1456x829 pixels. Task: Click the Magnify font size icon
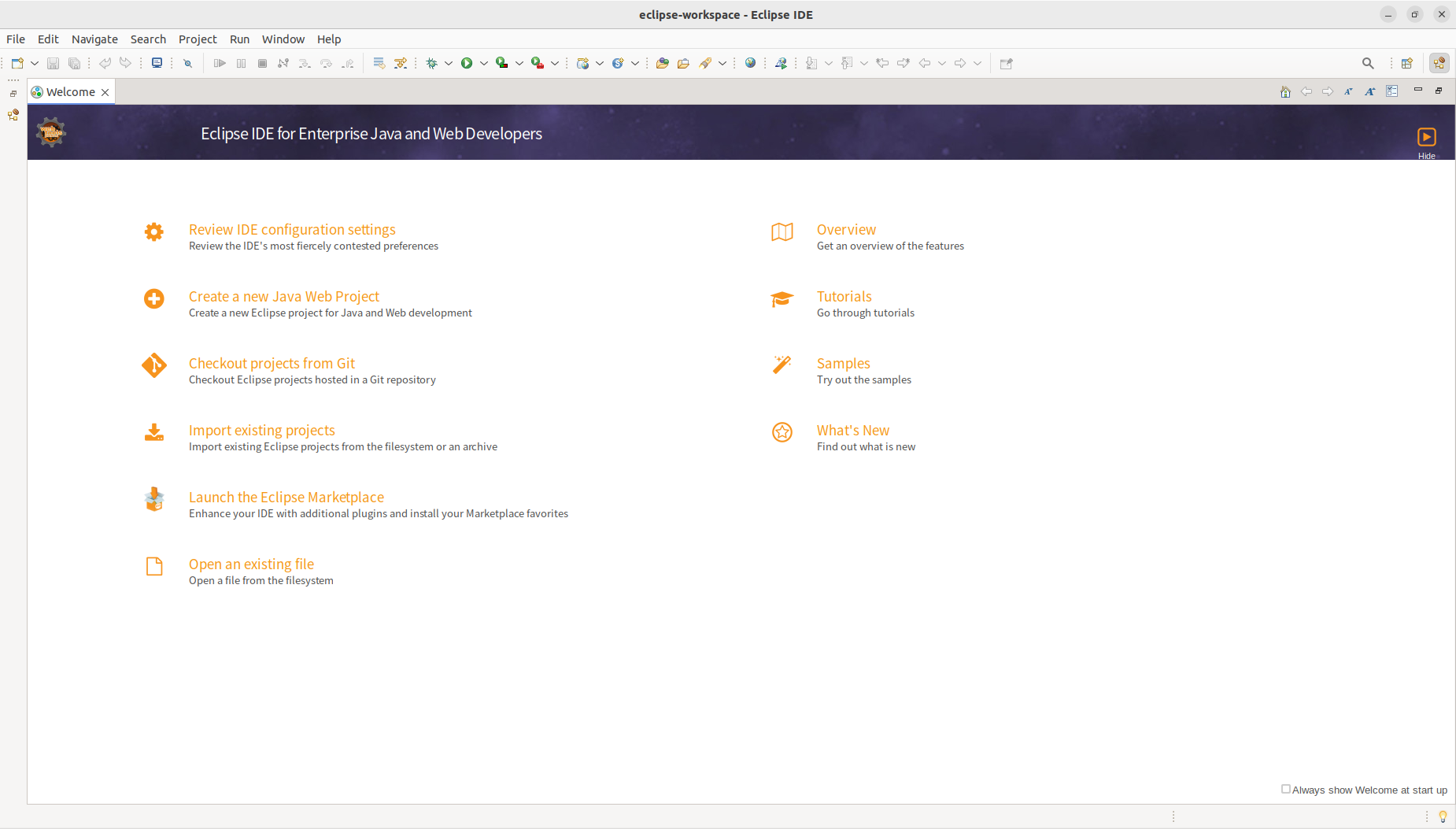(x=1370, y=91)
